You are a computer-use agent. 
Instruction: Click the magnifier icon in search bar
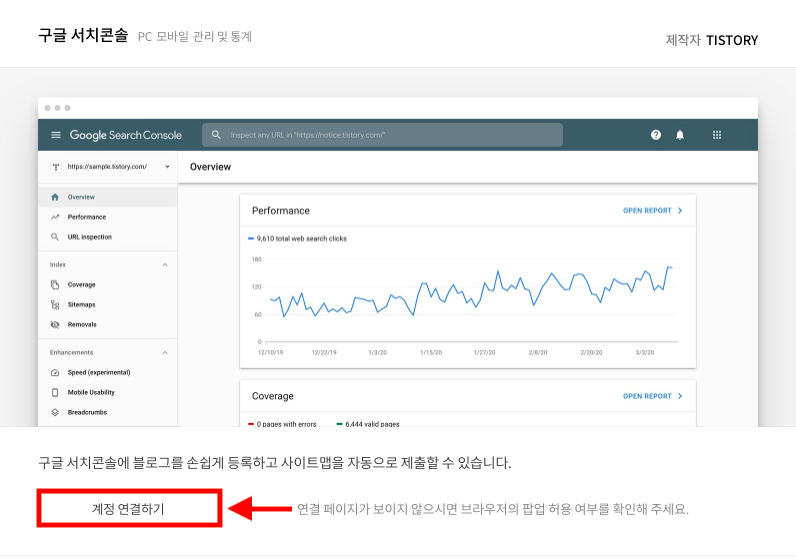click(x=216, y=135)
